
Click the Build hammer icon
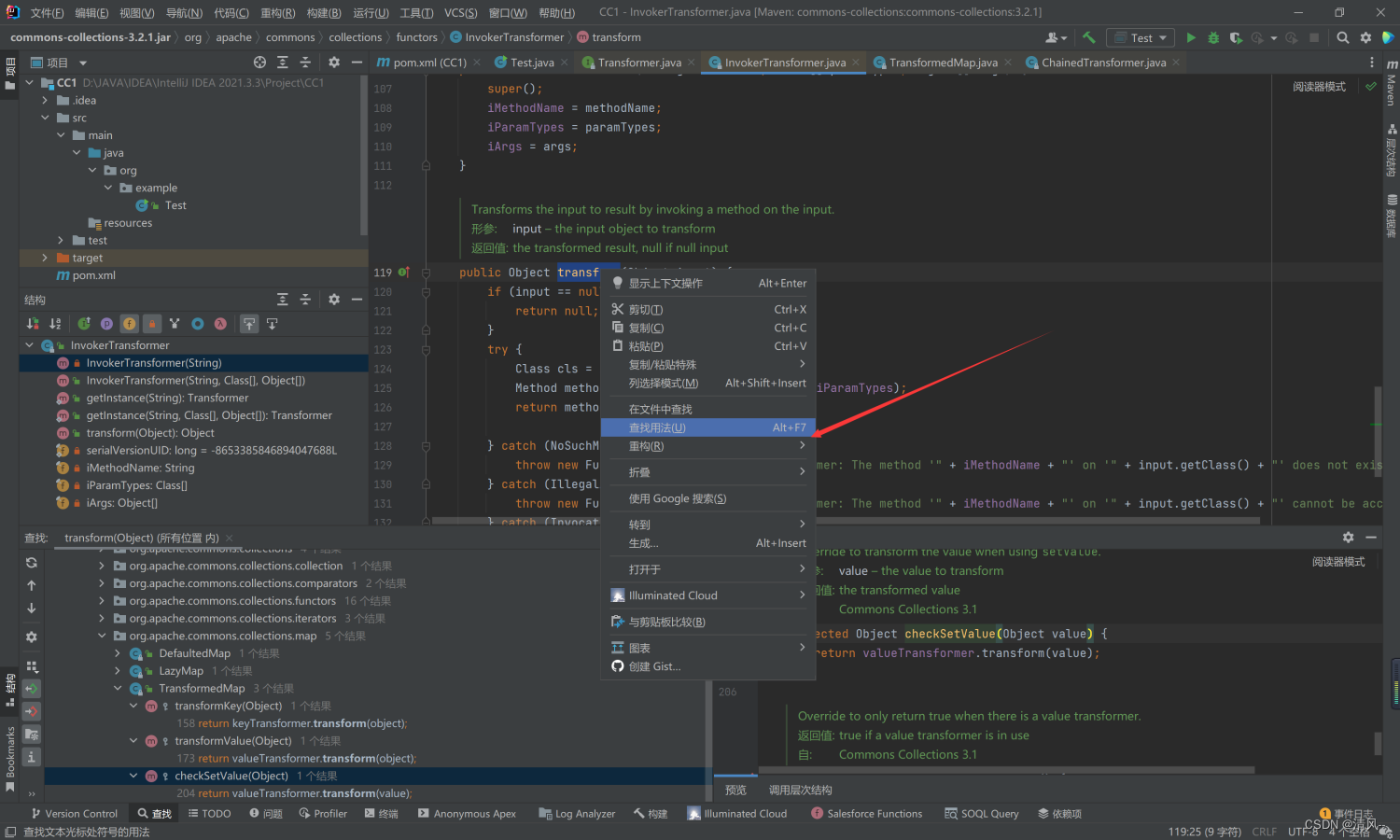point(1088,37)
